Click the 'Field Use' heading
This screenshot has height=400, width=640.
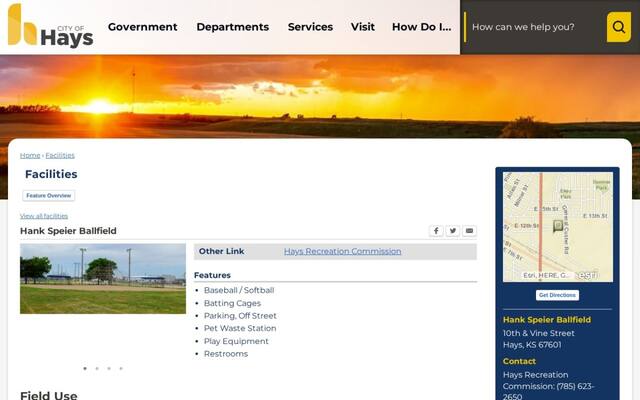coord(49,395)
